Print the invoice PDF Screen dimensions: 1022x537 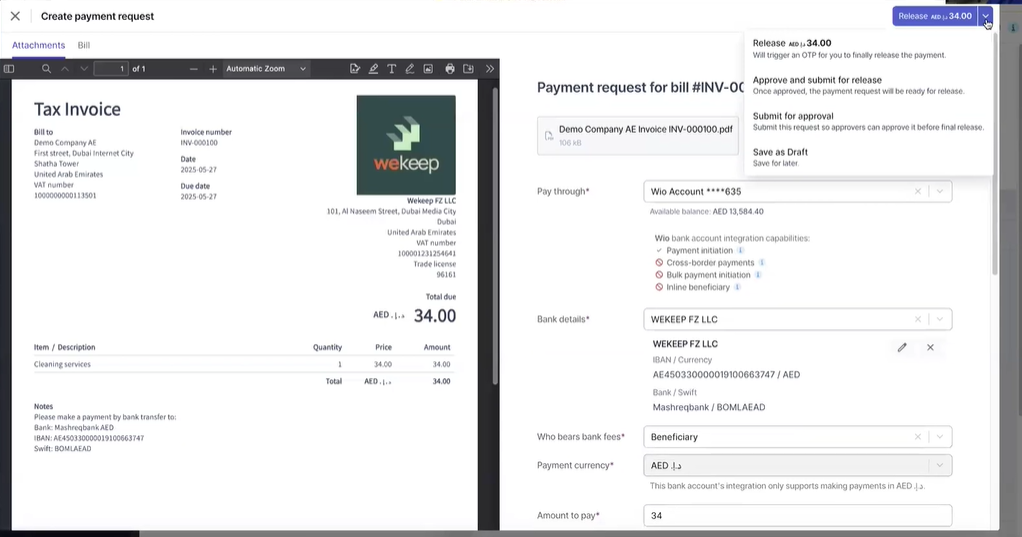[450, 69]
